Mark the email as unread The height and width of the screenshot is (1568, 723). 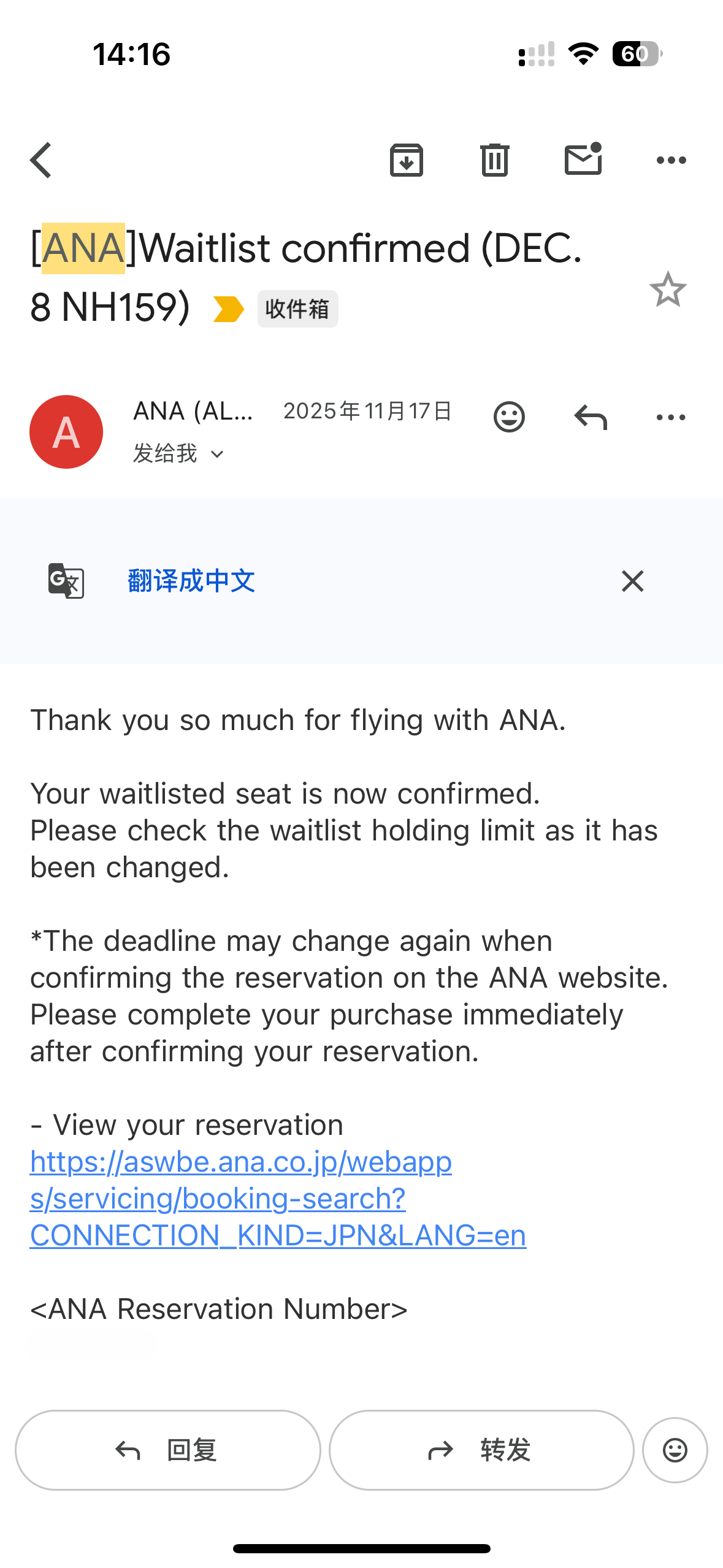[583, 159]
